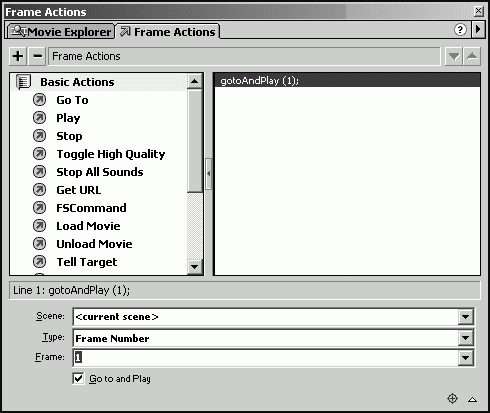Image resolution: width=490 pixels, height=413 pixels.
Task: Click the move action up arrow
Action: tap(472, 56)
